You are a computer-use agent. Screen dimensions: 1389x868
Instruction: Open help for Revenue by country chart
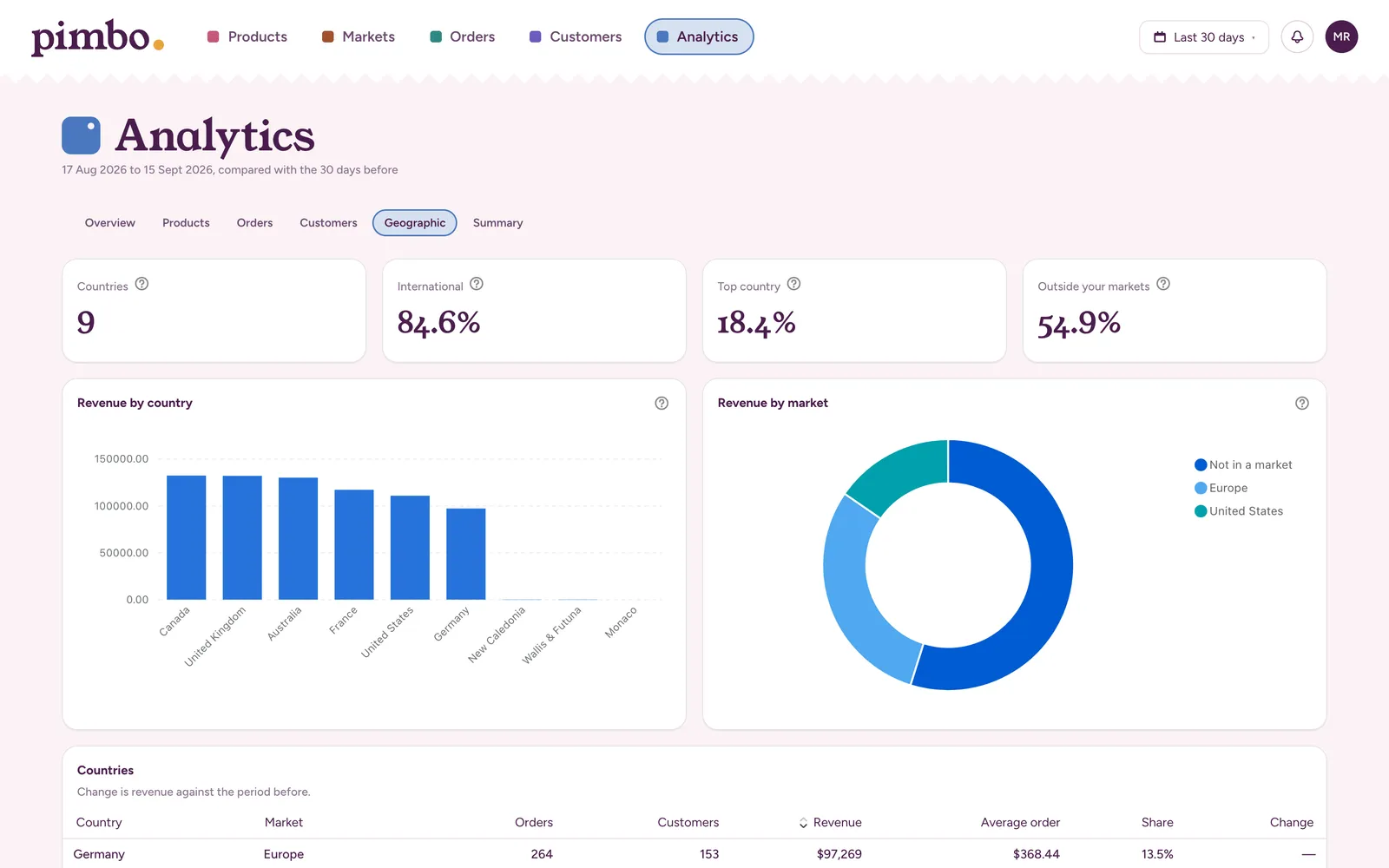(662, 403)
